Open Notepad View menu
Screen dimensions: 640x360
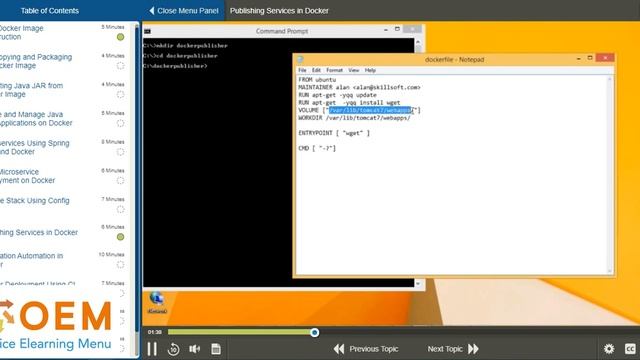[x=353, y=70]
